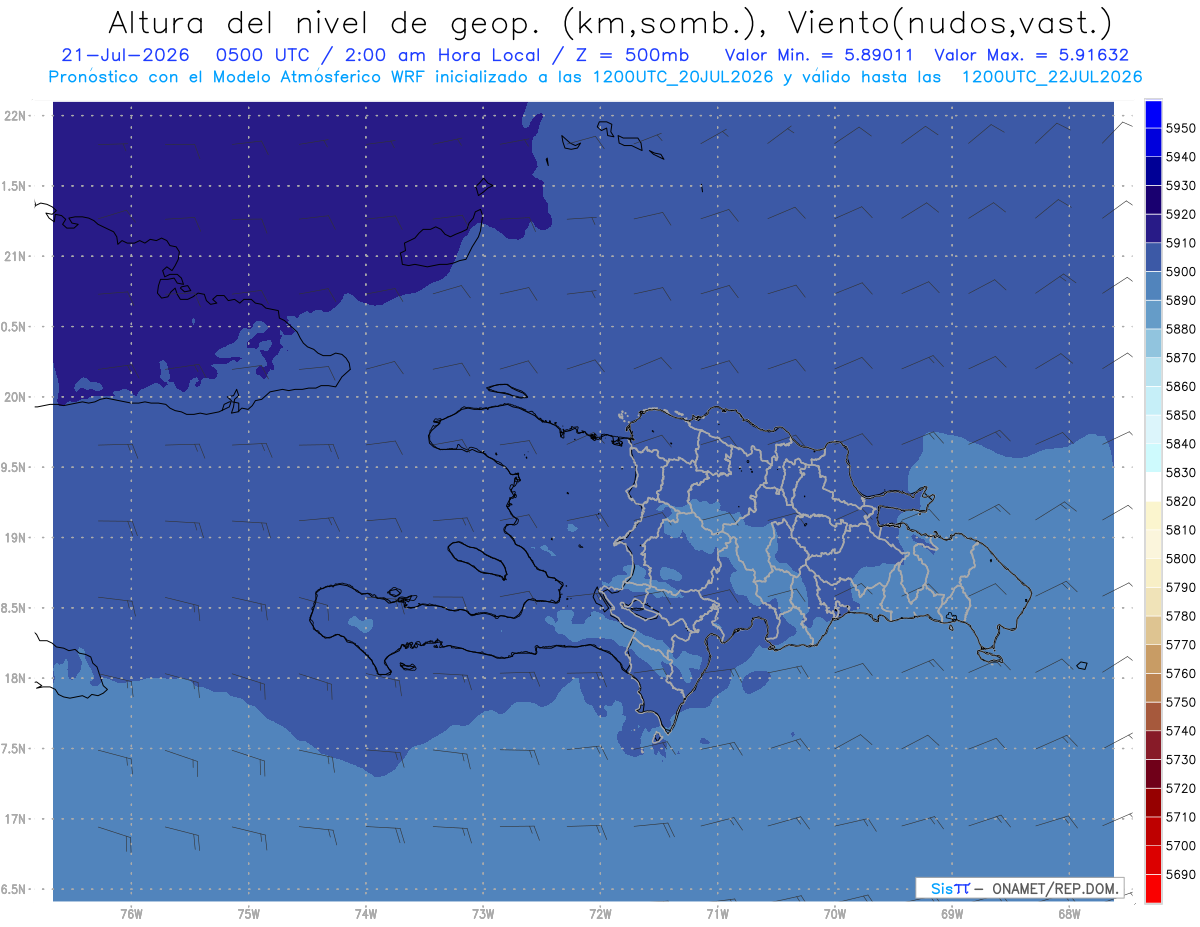Click the end time '1200UTC_22JUL2026'

point(1051,77)
